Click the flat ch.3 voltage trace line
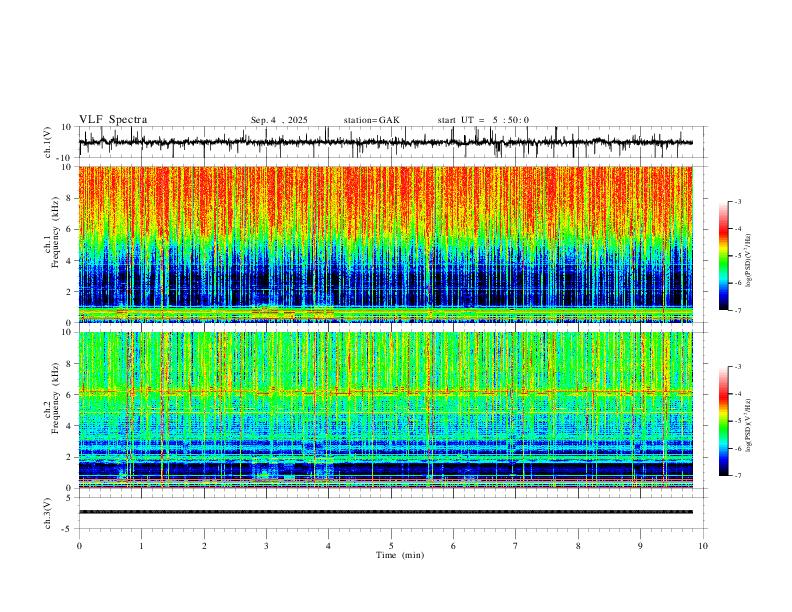Screen dimensions: 792x612 tap(385, 512)
